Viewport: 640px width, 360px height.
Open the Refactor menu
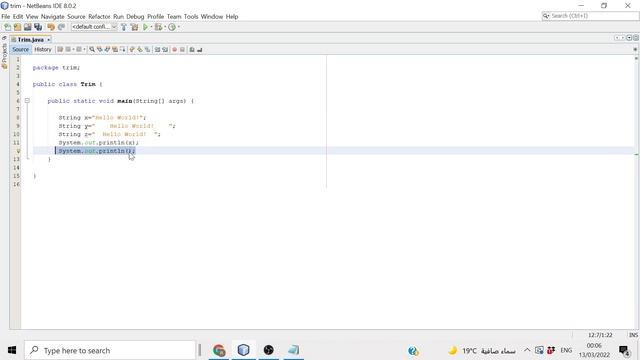tap(99, 16)
